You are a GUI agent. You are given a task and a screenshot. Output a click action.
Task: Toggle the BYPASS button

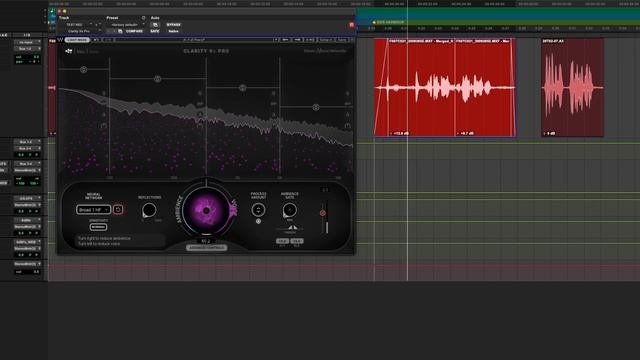173,25
